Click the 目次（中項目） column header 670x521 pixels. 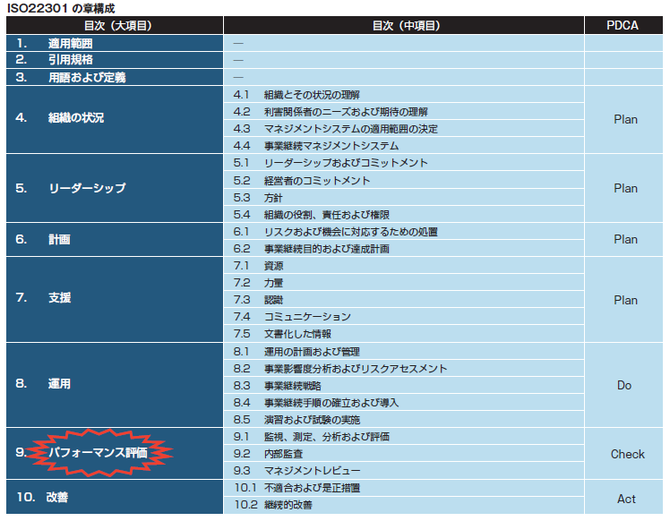(x=405, y=25)
